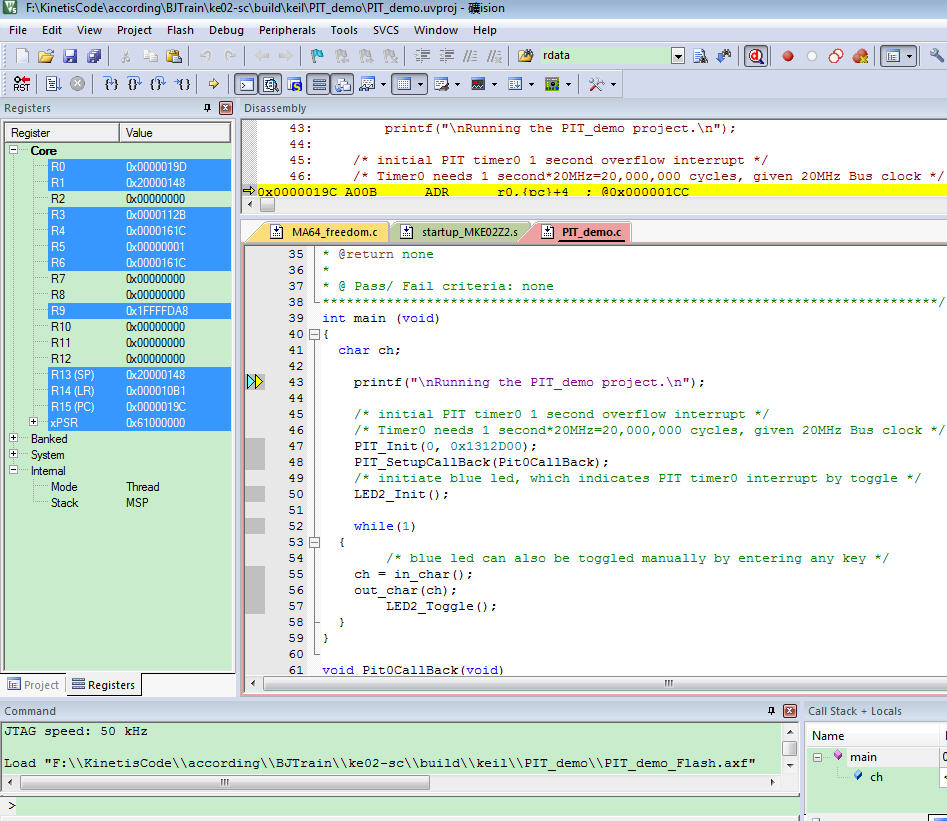This screenshot has width=947, height=821.
Task: Open Serial windows dropdown arrow
Action: [457, 85]
